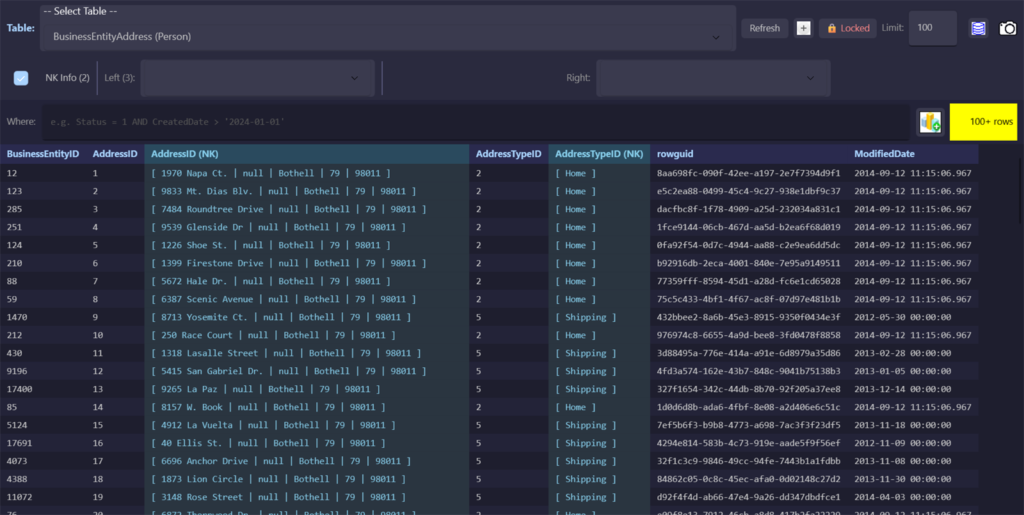Screen dimensions: 1024x515
Task: Click ModifiedDate 2014-04-03 00:00:00
Action: [x=903, y=497]
